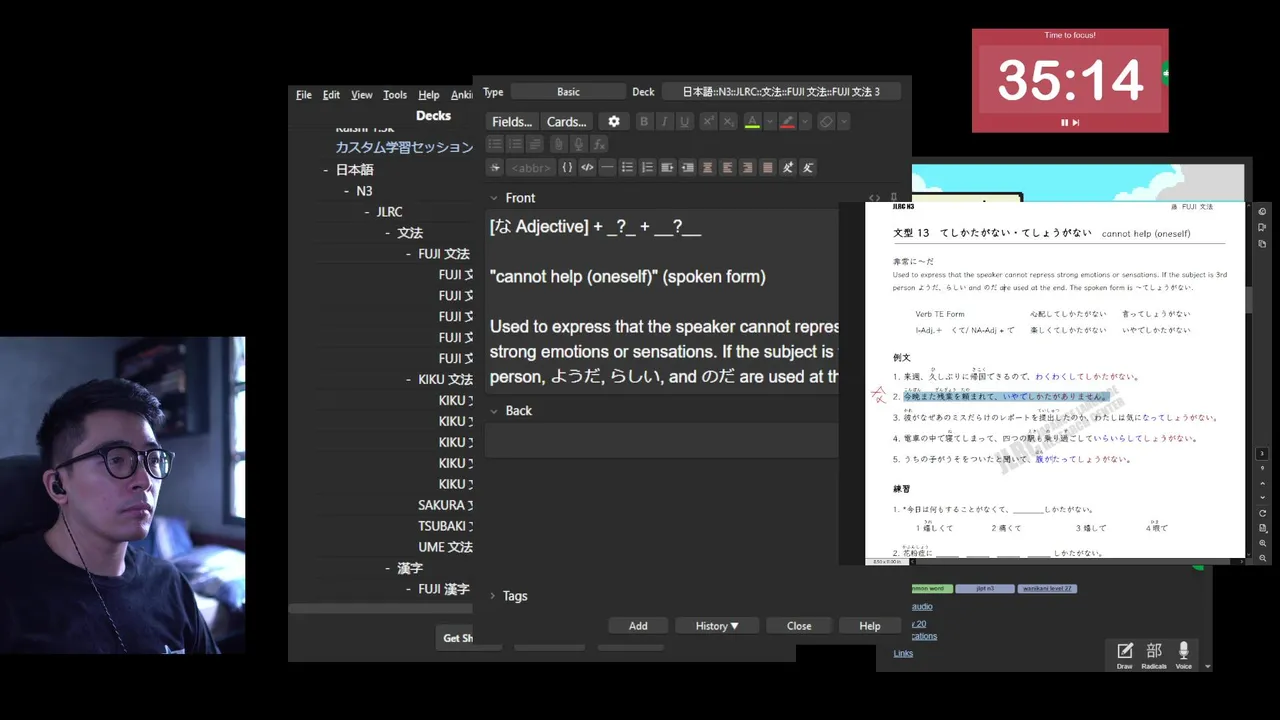
Task: Collapse the KIKU 文法 deck
Action: click(409, 380)
